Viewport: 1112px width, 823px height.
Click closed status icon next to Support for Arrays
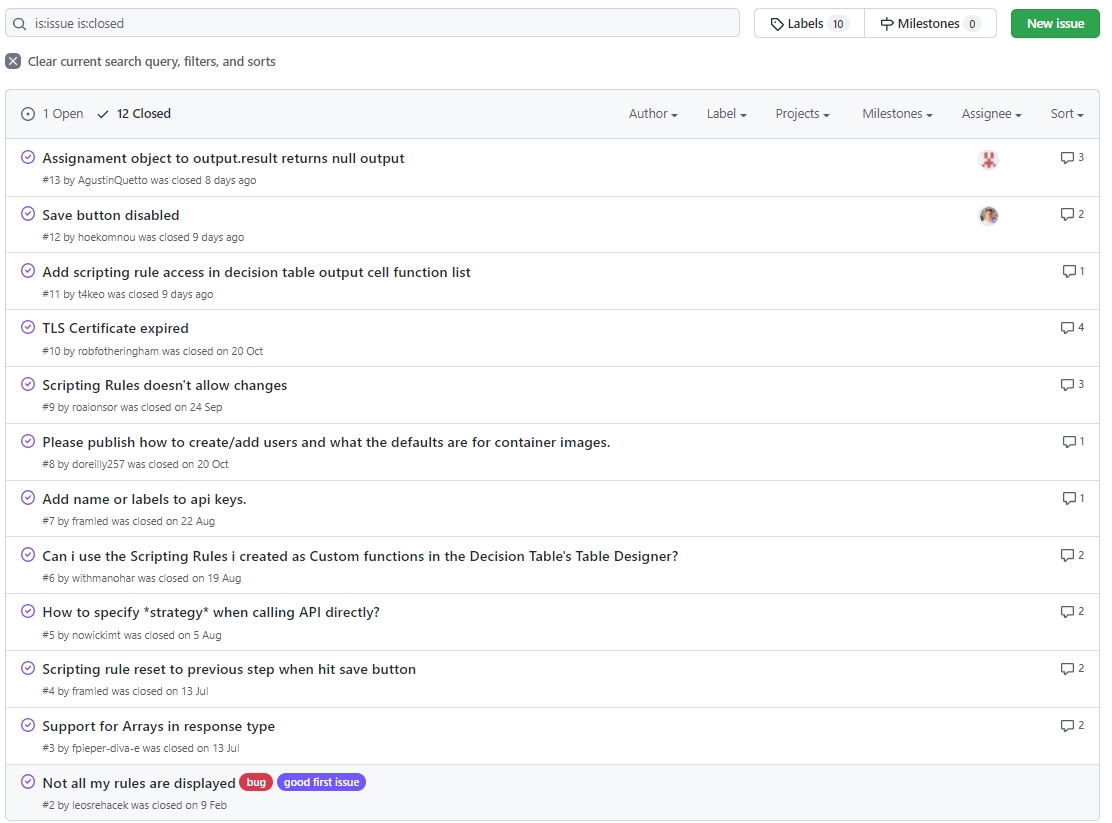tap(28, 725)
